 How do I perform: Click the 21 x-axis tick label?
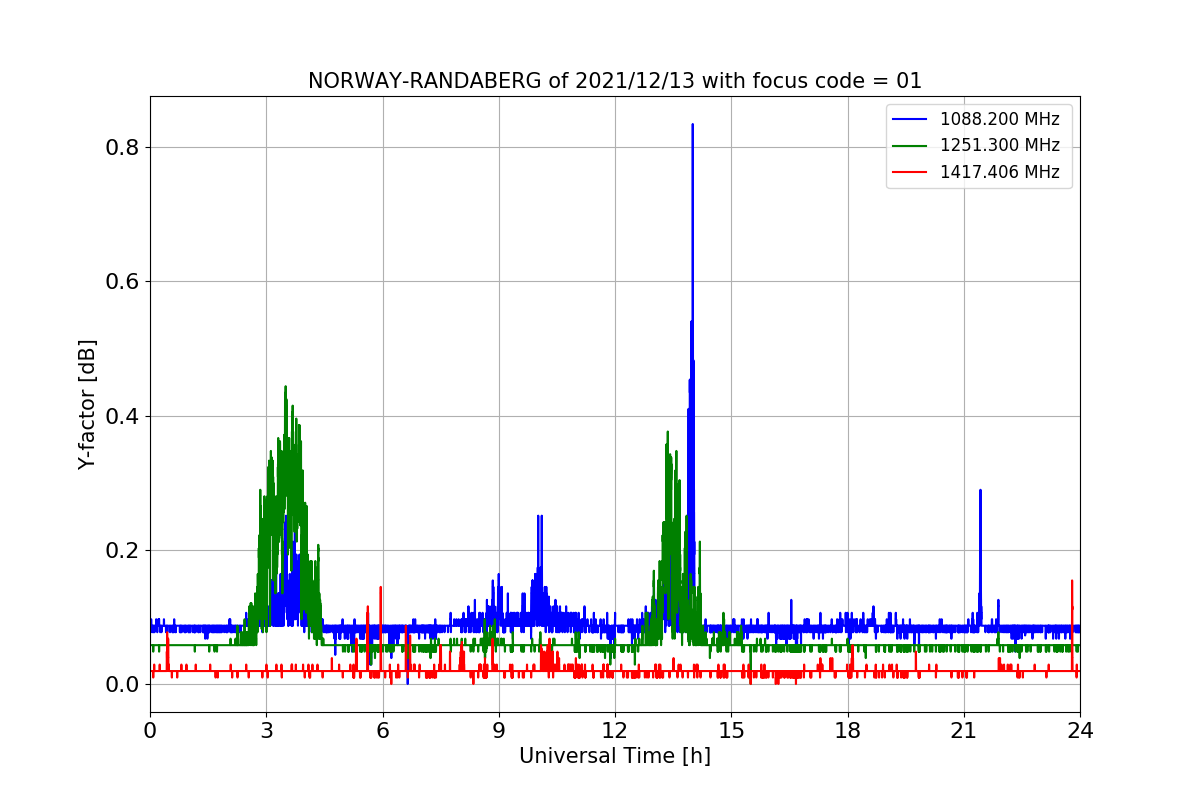coord(964,731)
